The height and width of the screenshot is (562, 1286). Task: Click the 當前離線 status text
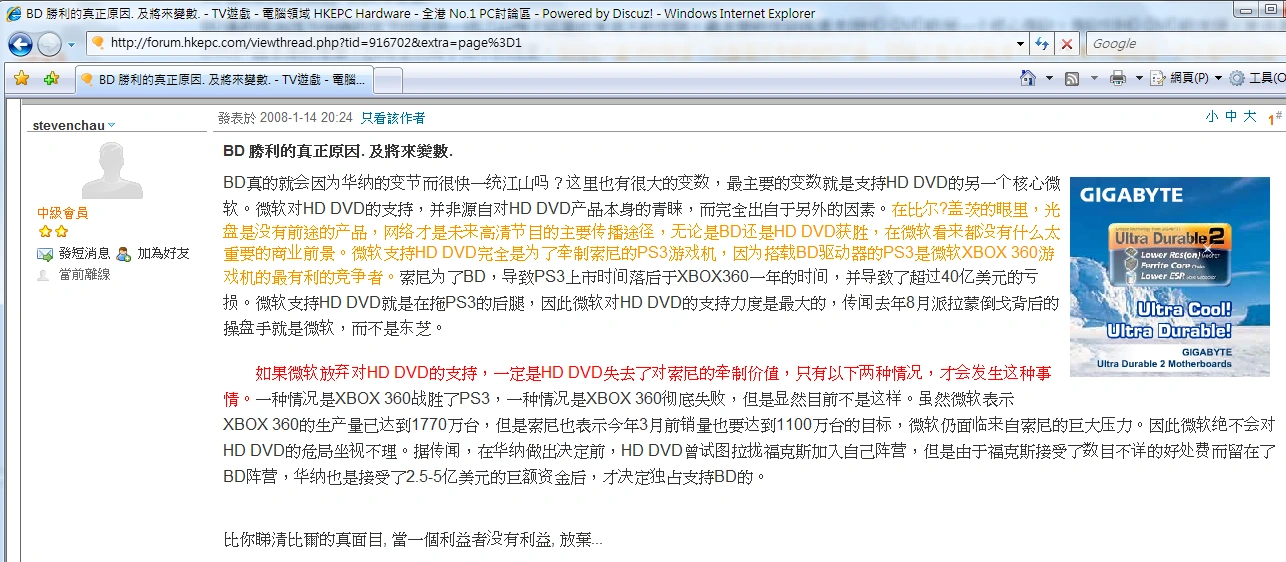[84, 274]
